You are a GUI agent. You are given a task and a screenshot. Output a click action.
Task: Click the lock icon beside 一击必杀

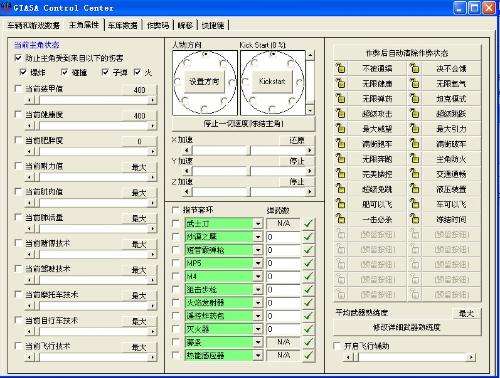(x=340, y=219)
